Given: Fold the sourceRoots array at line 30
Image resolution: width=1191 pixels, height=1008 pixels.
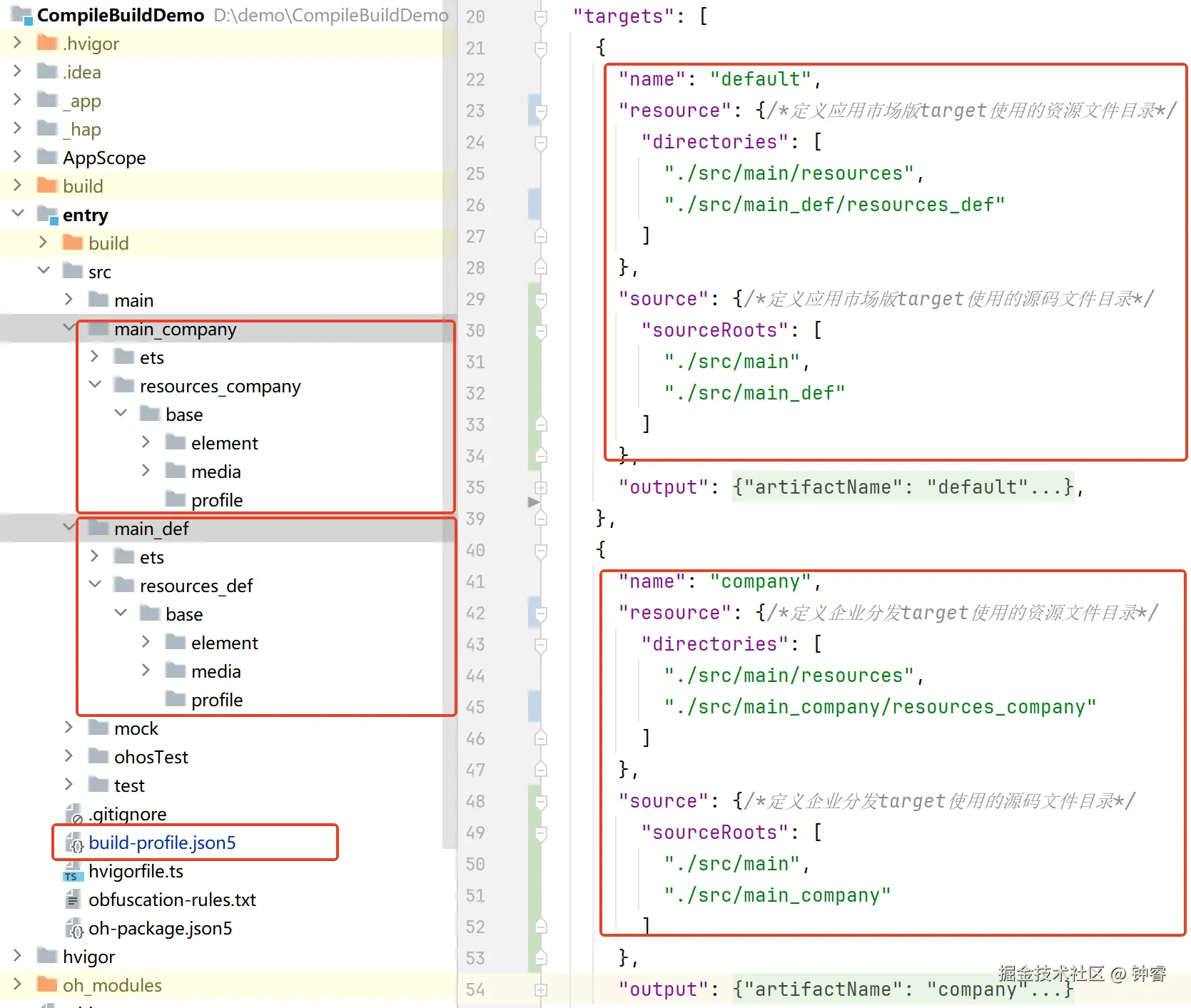Looking at the screenshot, I should 541,331.
